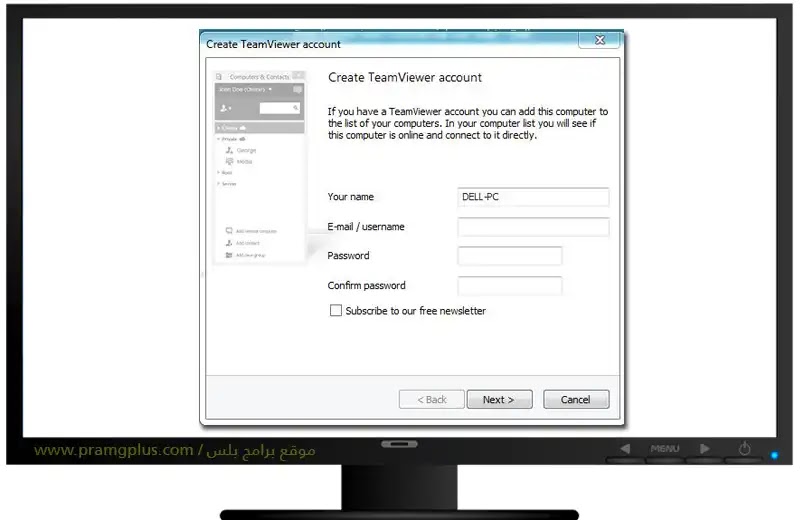Viewport: 800px width, 520px height.
Task: Enable Subscribe to our free newsletter checkbox
Action: coord(336,310)
